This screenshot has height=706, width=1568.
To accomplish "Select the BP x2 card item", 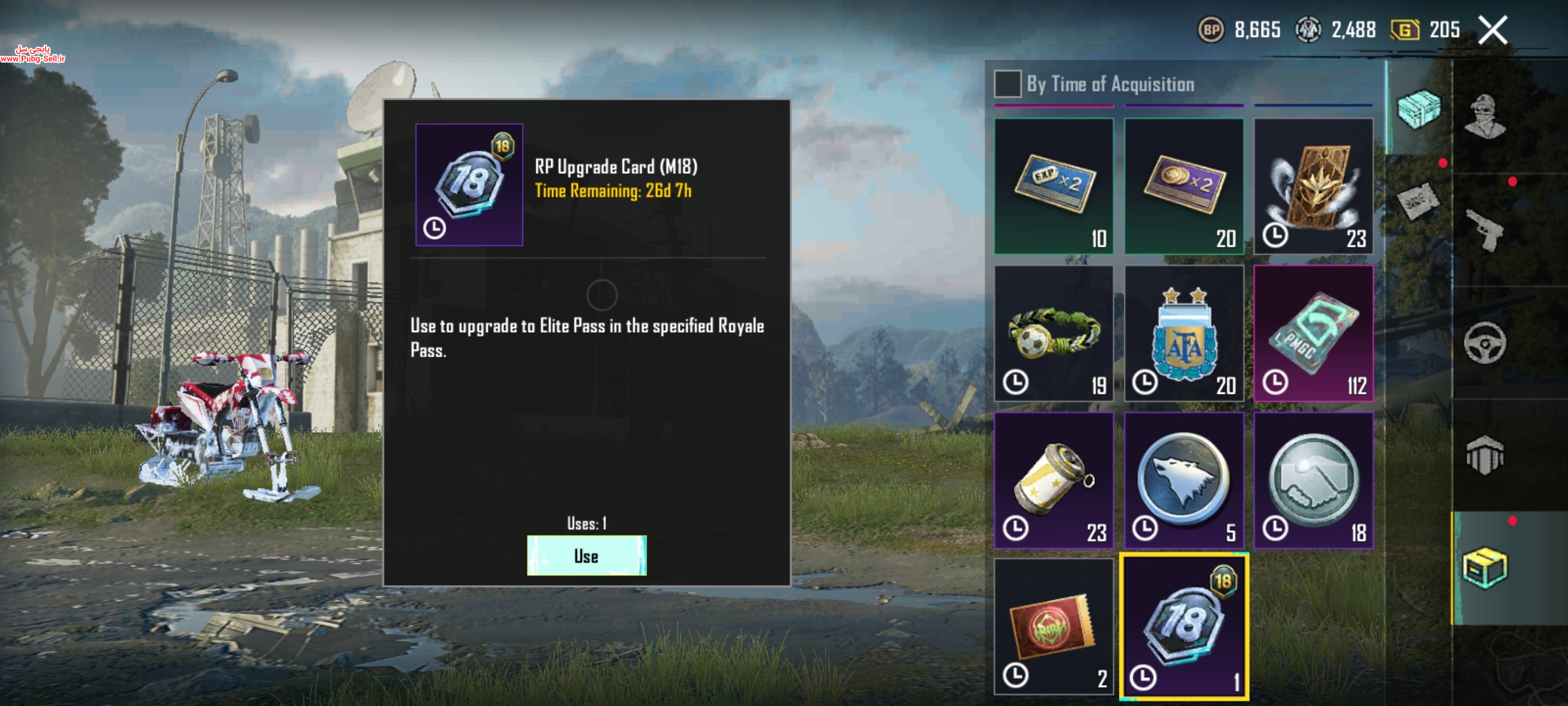I will coord(1183,186).
